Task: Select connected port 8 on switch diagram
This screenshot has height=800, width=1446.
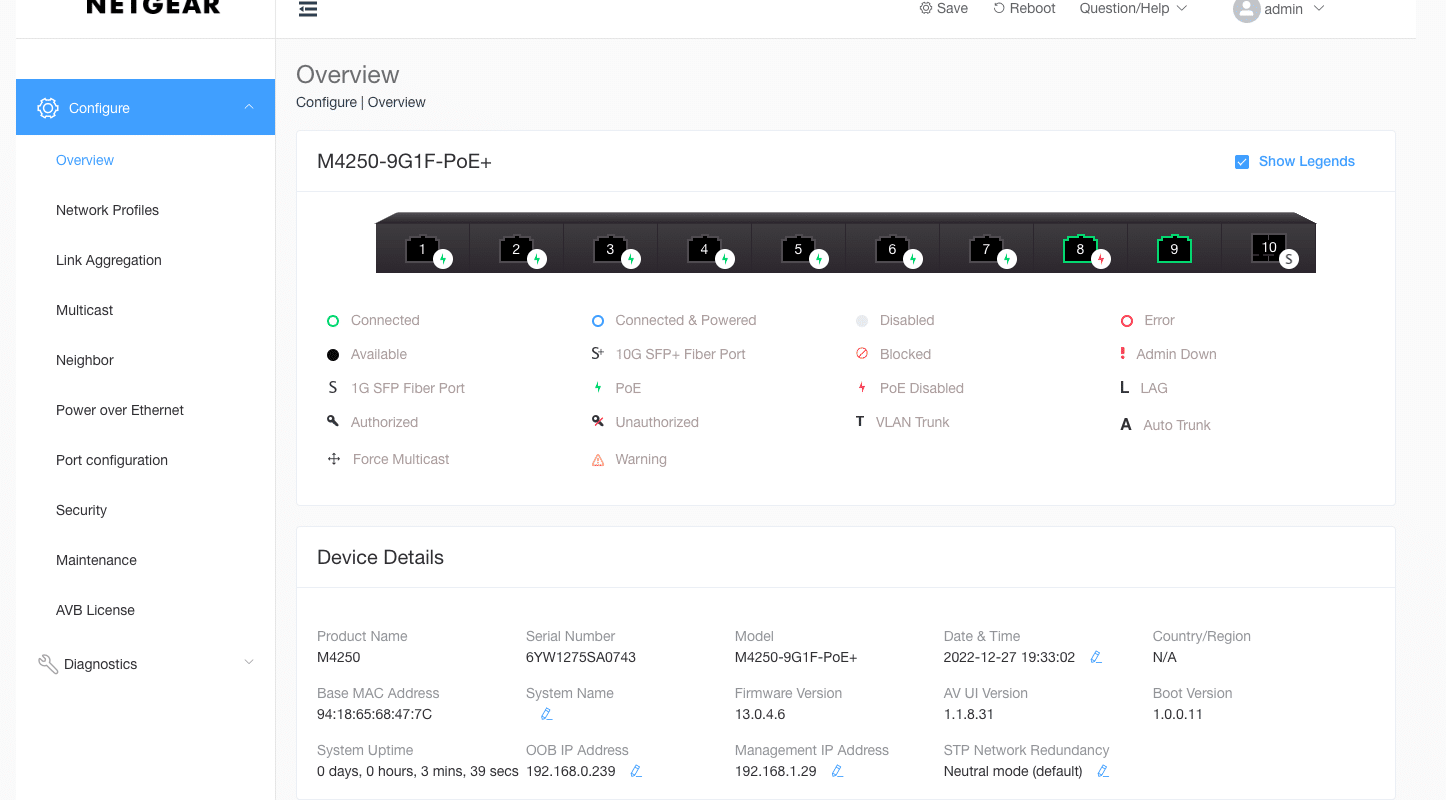Action: tap(1080, 249)
